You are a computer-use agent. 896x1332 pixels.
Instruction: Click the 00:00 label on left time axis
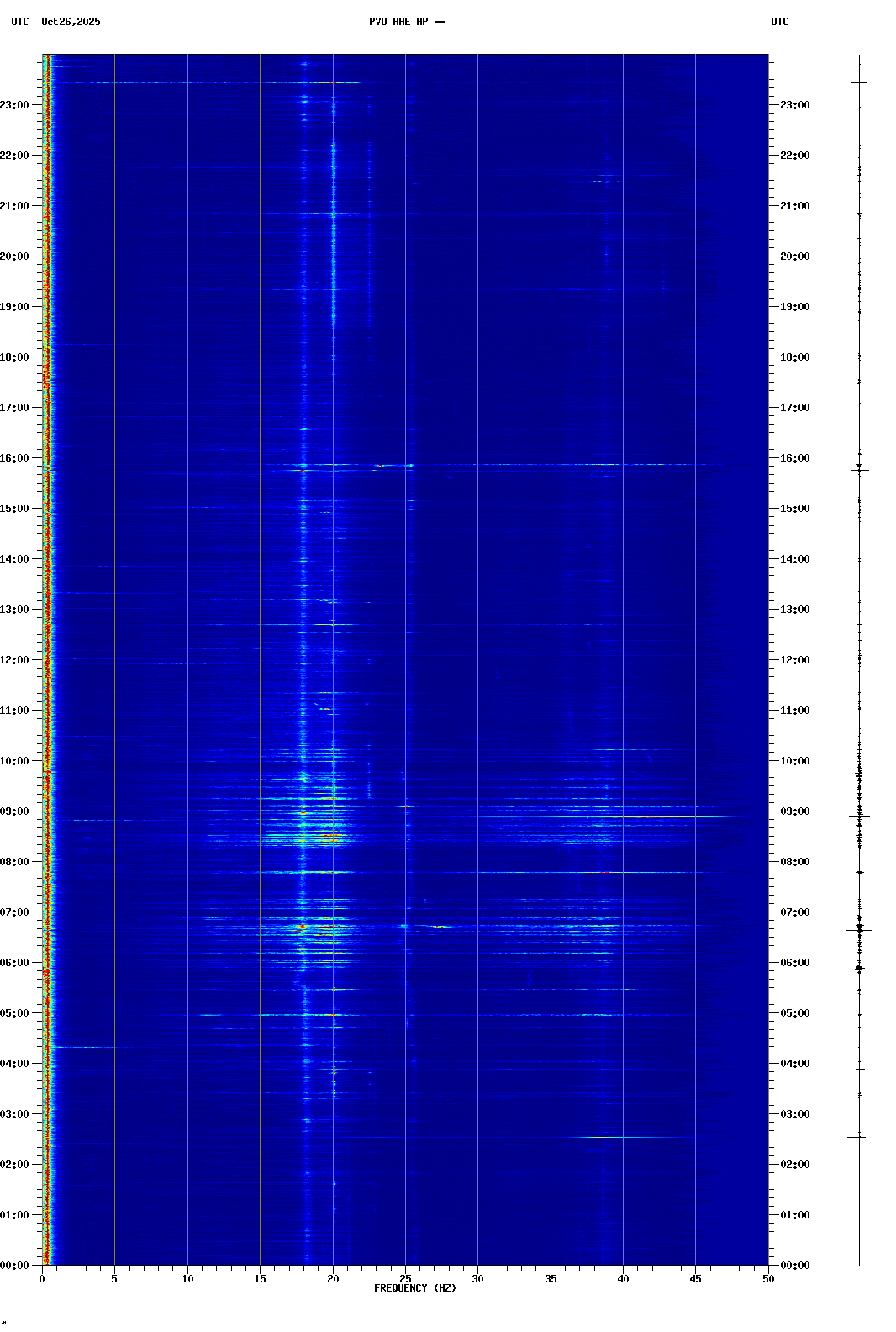coord(14,1266)
